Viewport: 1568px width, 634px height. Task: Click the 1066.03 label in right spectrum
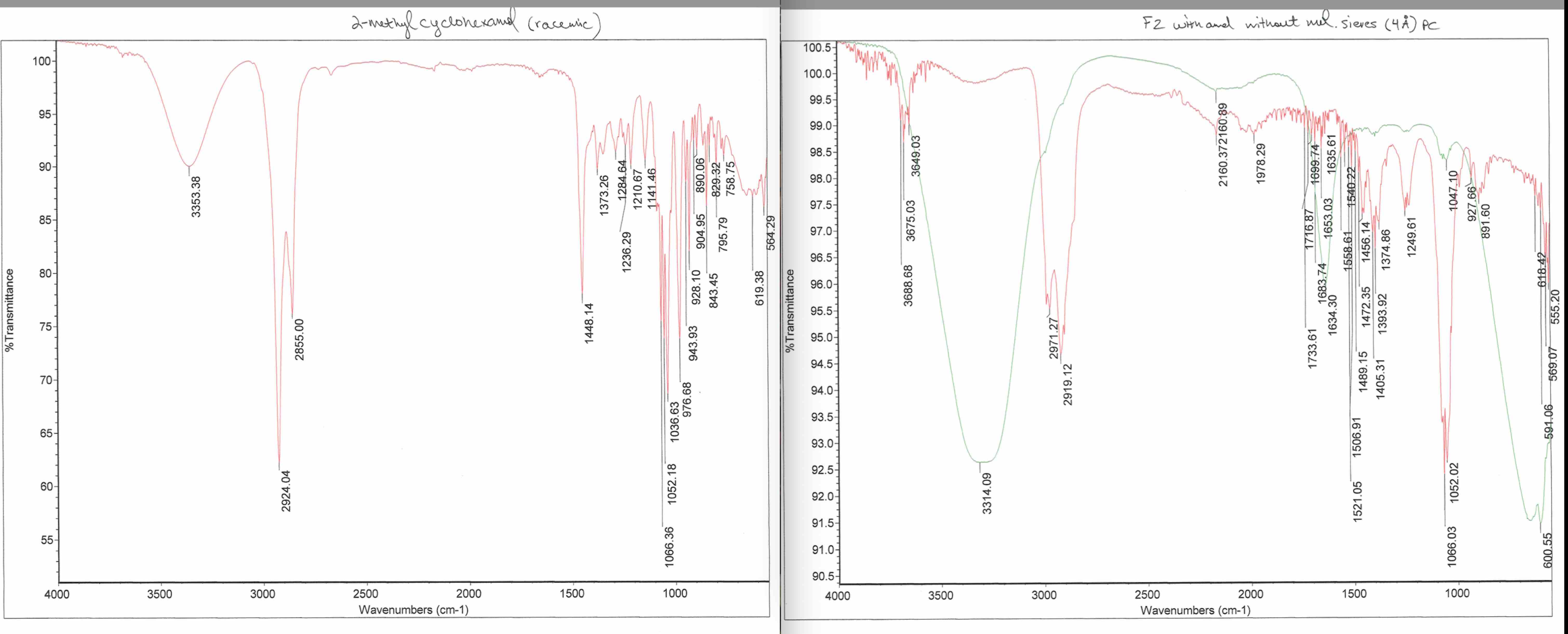(x=1452, y=547)
